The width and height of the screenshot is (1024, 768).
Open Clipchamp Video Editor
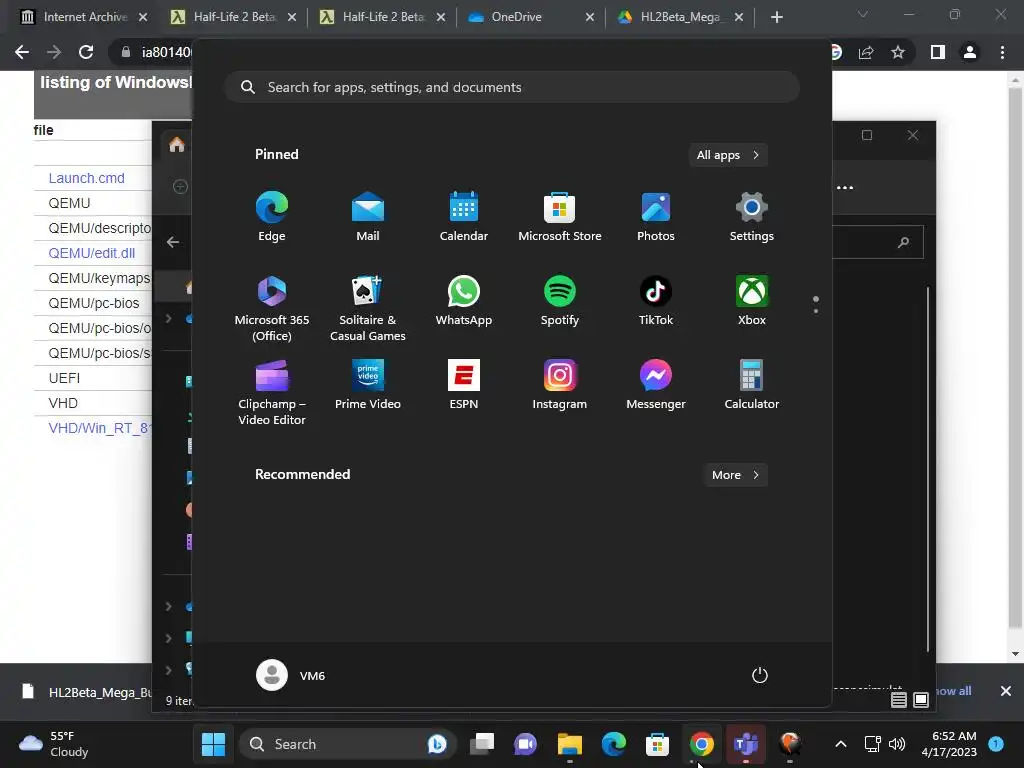point(272,392)
